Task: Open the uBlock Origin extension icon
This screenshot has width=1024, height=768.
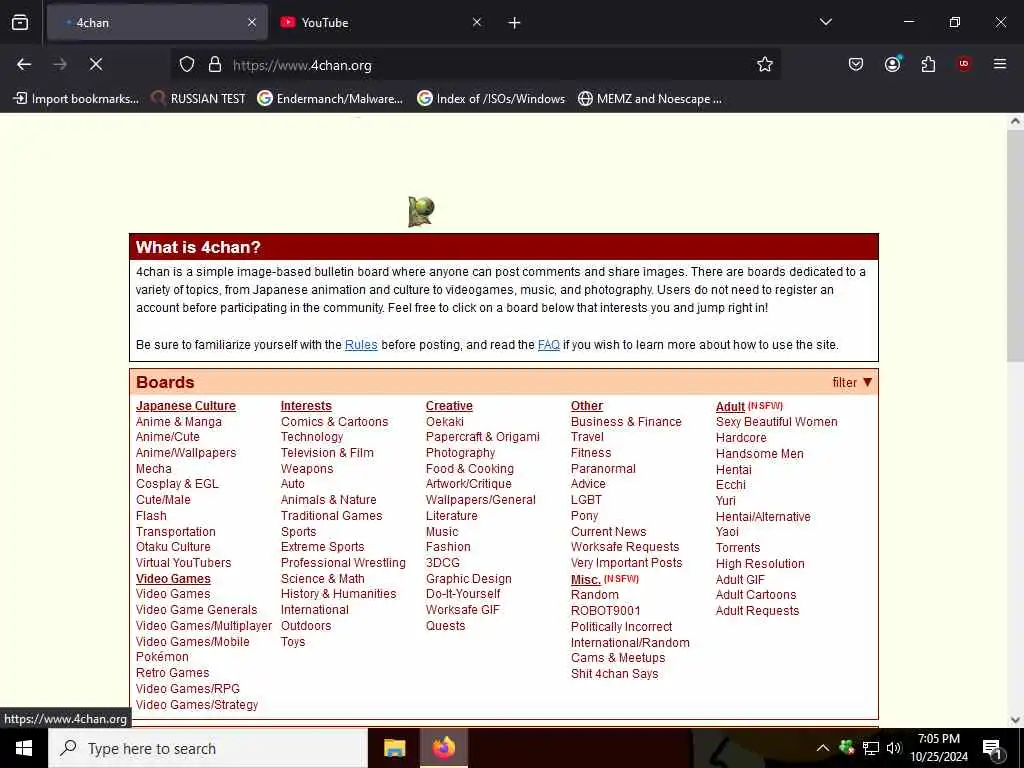Action: tap(964, 64)
